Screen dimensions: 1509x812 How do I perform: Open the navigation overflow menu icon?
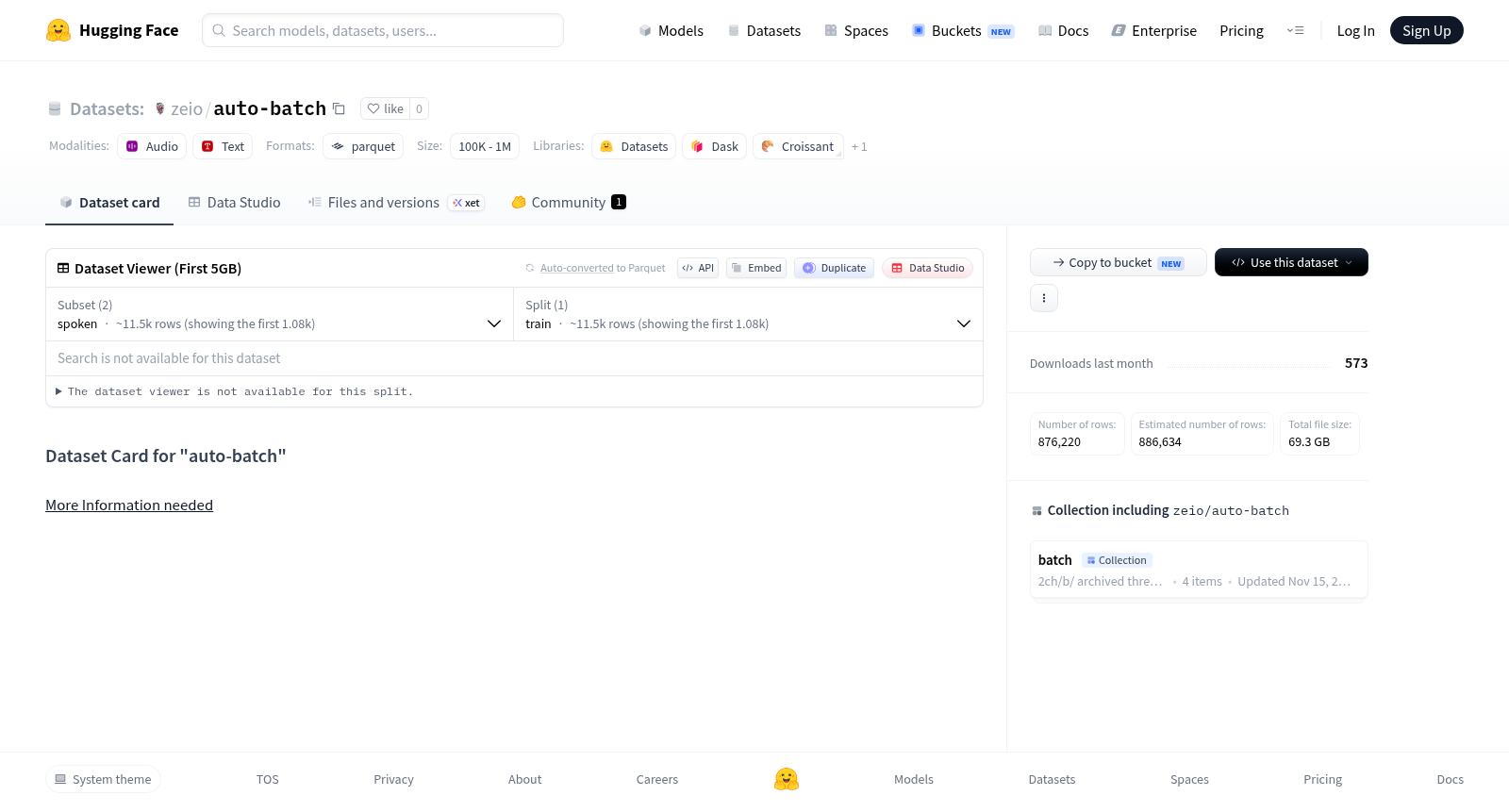click(x=1295, y=30)
